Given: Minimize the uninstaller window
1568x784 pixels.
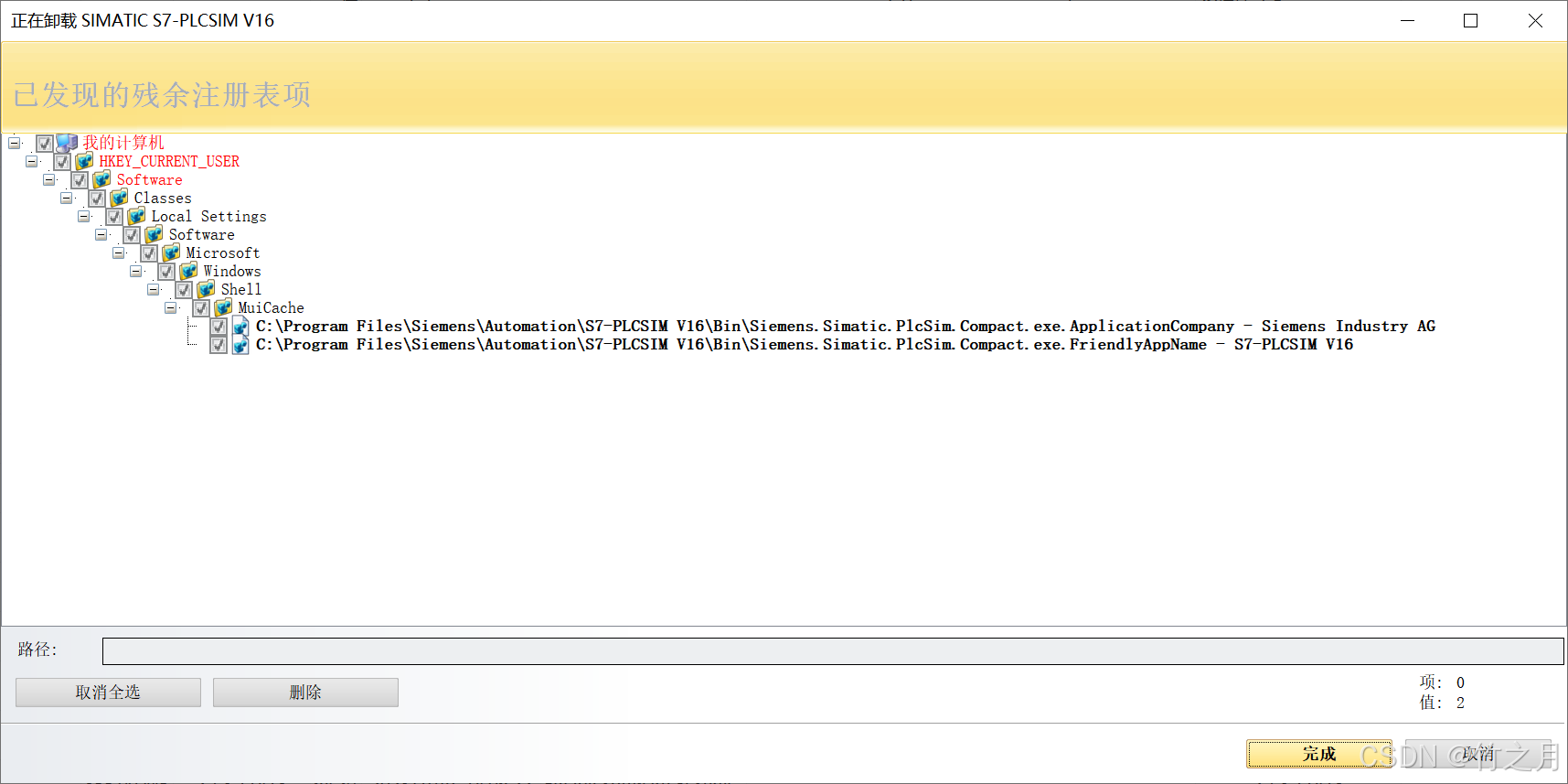Looking at the screenshot, I should [1408, 20].
